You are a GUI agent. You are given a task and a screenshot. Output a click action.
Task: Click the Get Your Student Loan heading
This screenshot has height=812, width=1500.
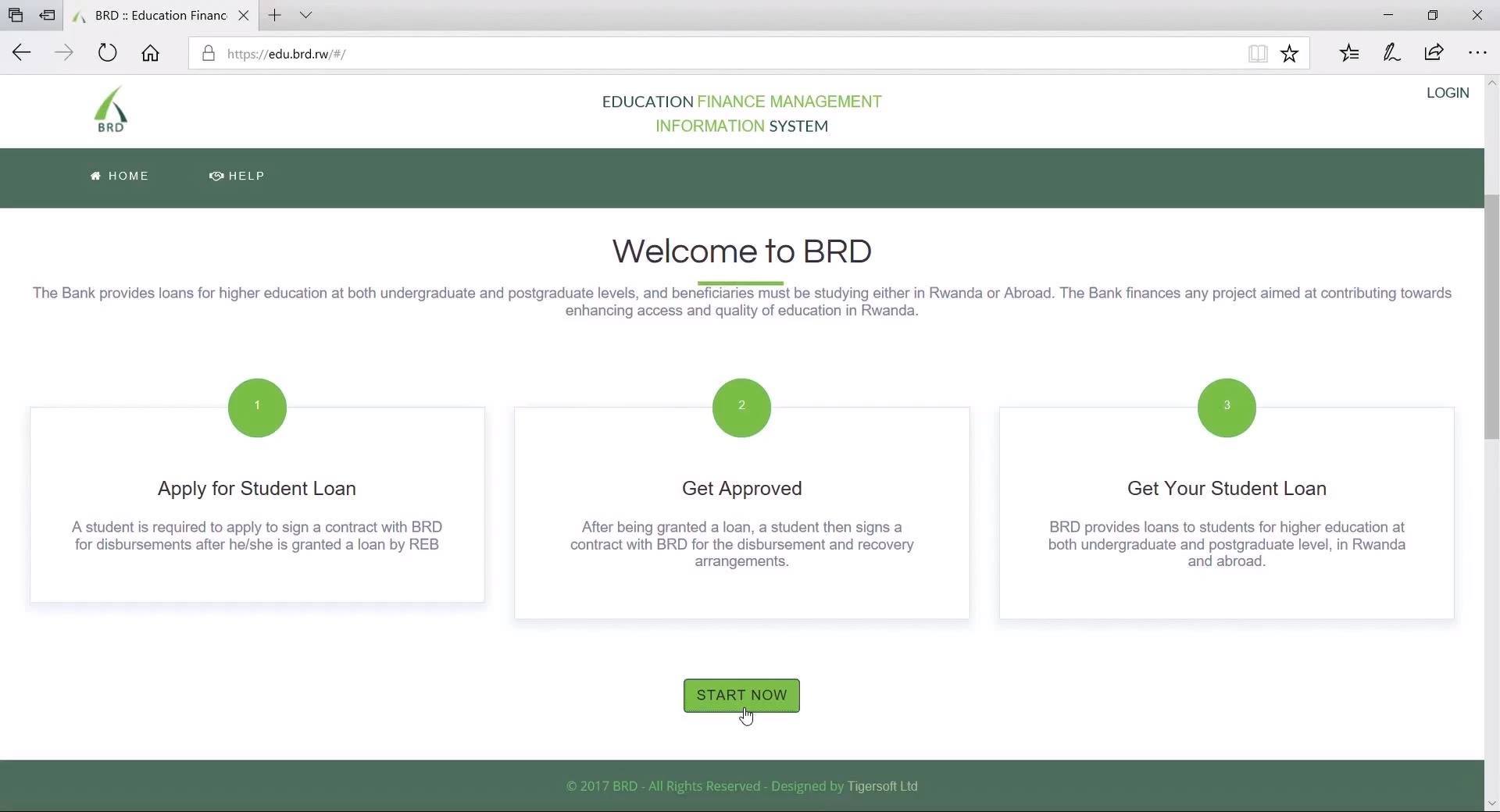[x=1227, y=489]
